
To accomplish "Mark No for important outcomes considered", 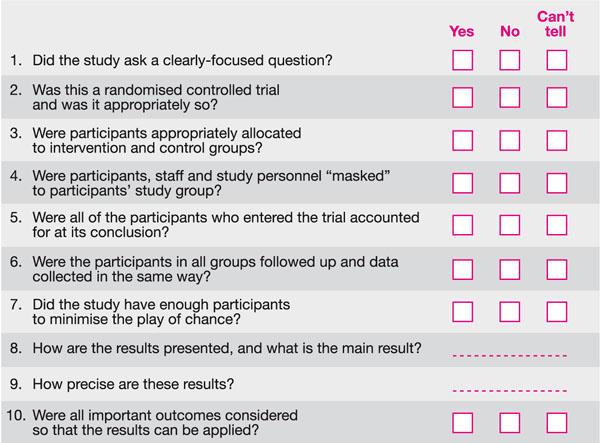I will coord(510,422).
